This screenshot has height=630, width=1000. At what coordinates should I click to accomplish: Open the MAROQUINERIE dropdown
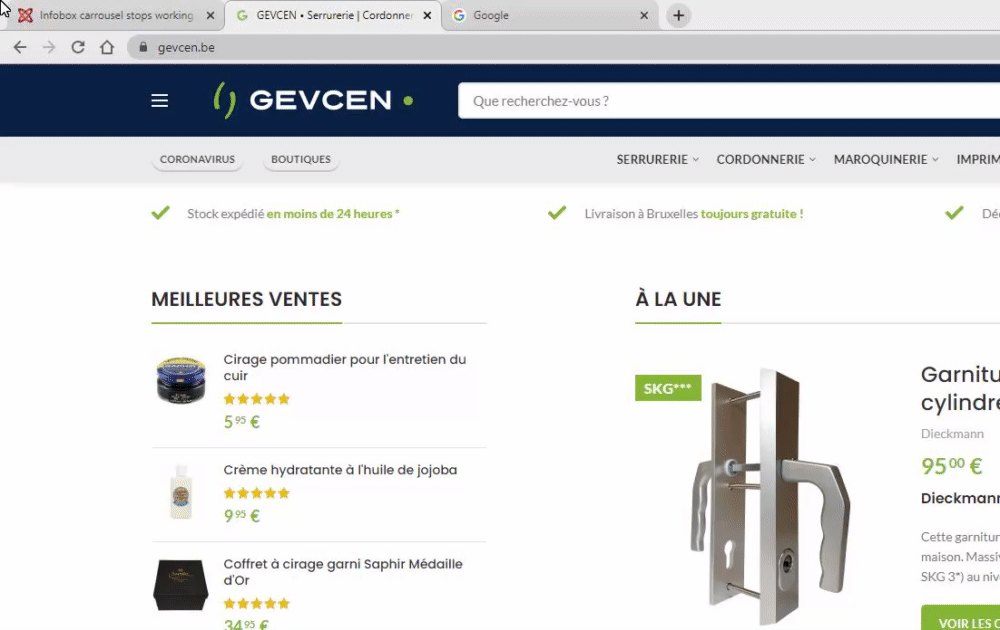[886, 159]
